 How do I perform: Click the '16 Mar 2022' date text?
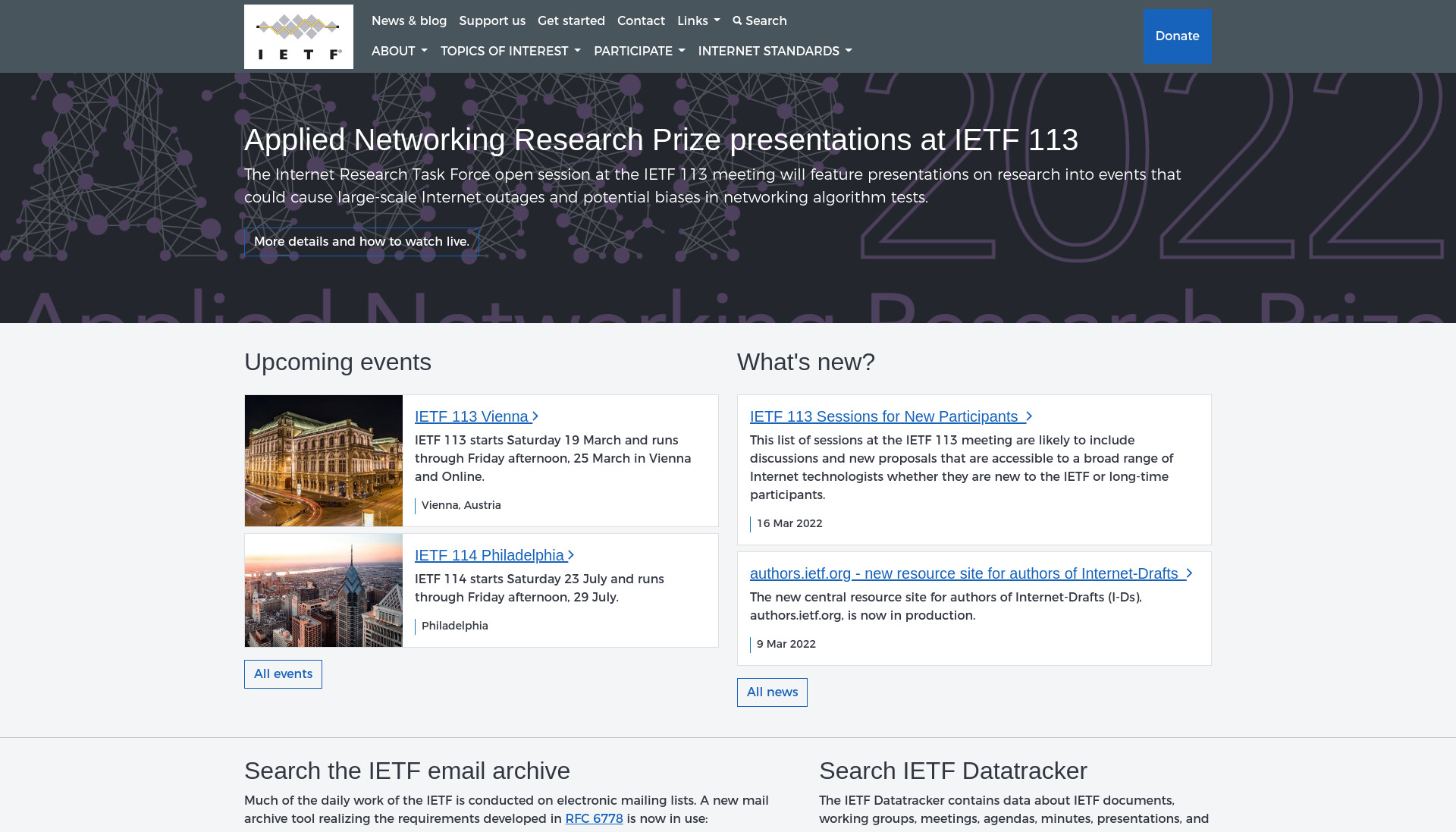(789, 523)
